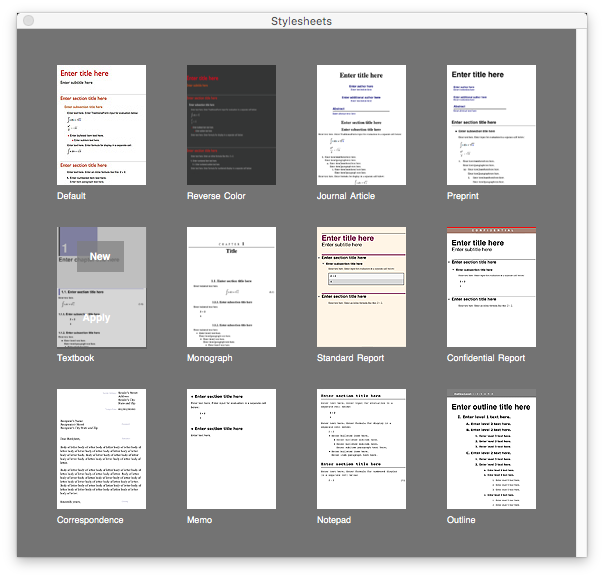This screenshot has width=604, height=578.
Task: Pick the Outline stylesheet thumbnail
Action: click(x=491, y=449)
